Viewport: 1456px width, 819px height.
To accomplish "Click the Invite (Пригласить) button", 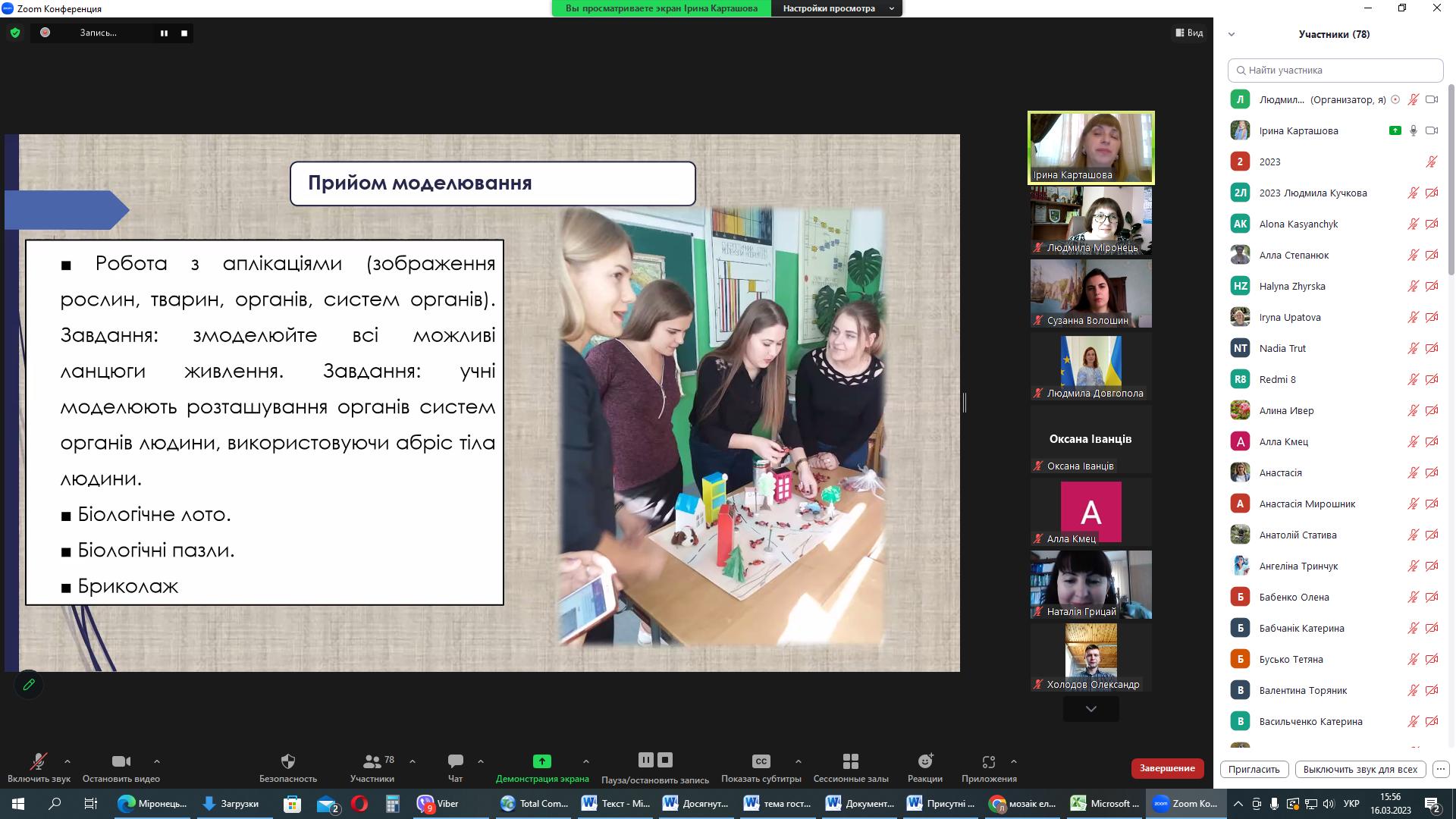I will click(x=1254, y=769).
